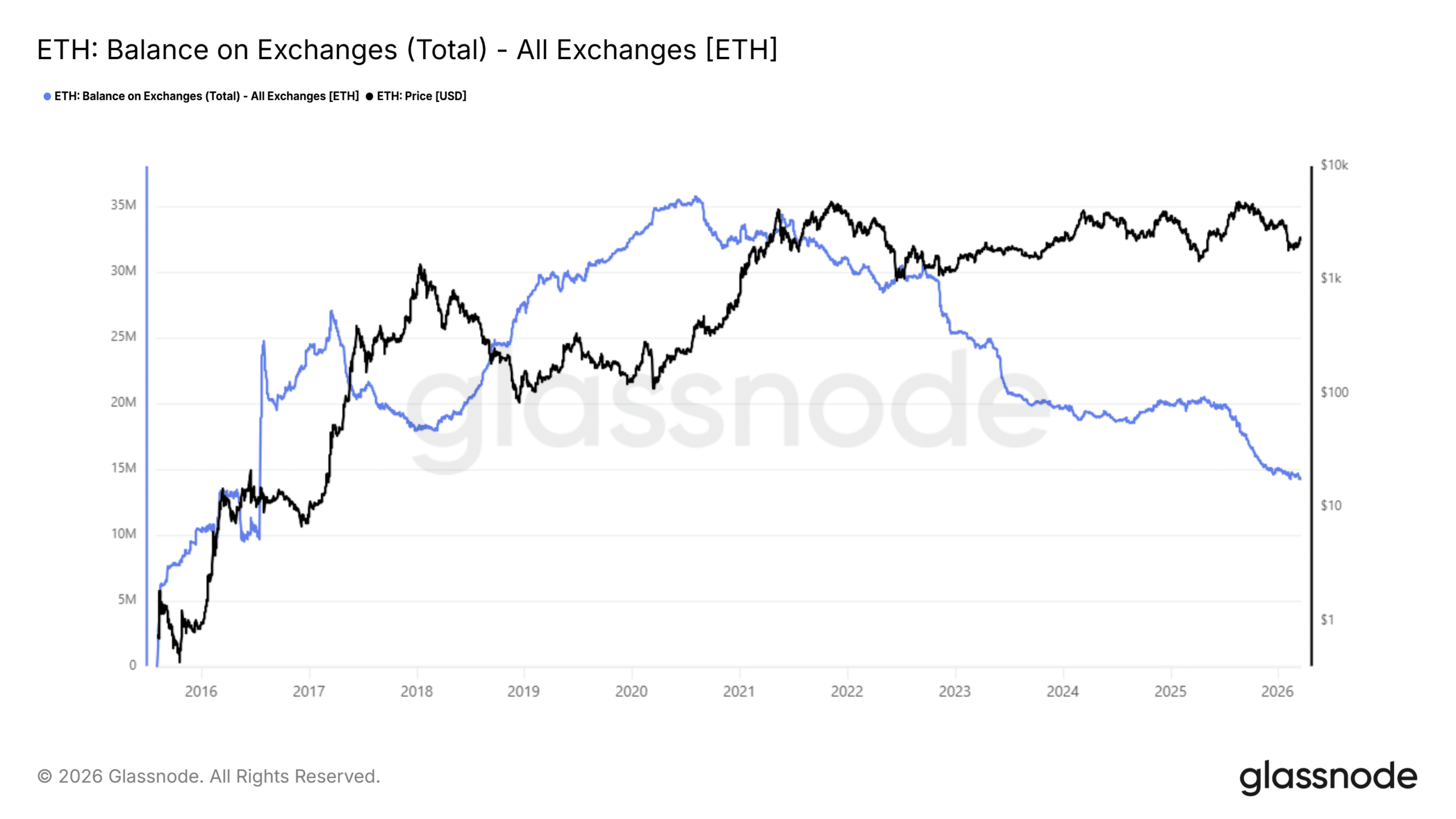The height and width of the screenshot is (819, 1456).
Task: Click the 20M left axis label
Action: [x=123, y=402]
